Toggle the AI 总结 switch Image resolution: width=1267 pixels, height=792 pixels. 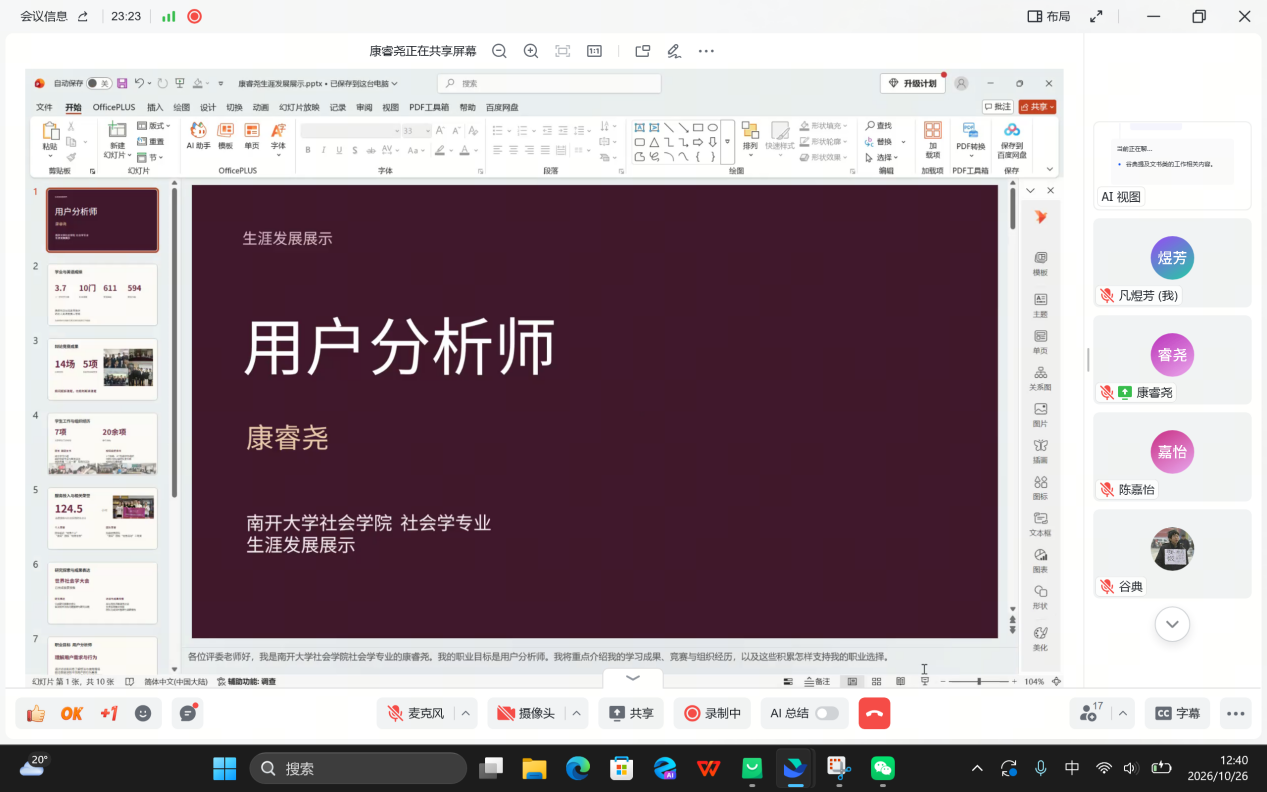click(x=827, y=713)
